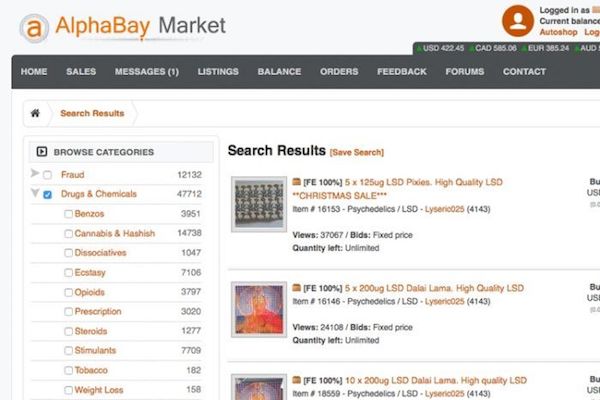Viewport: 600px width, 400px height.
Task: Check the Opioids subcategory checkbox
Action: (68, 292)
